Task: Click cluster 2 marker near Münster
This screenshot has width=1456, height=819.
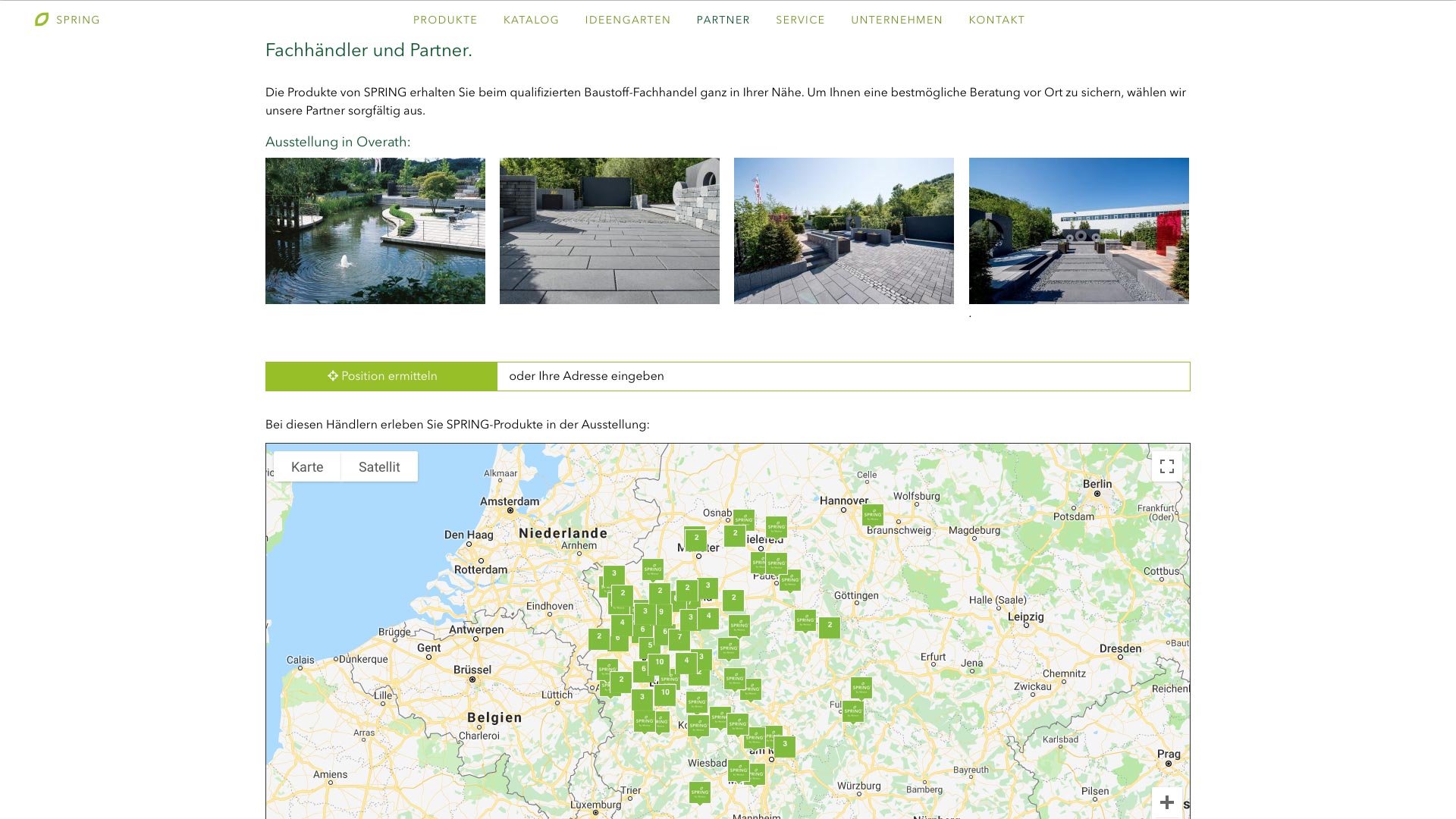Action: click(x=696, y=539)
